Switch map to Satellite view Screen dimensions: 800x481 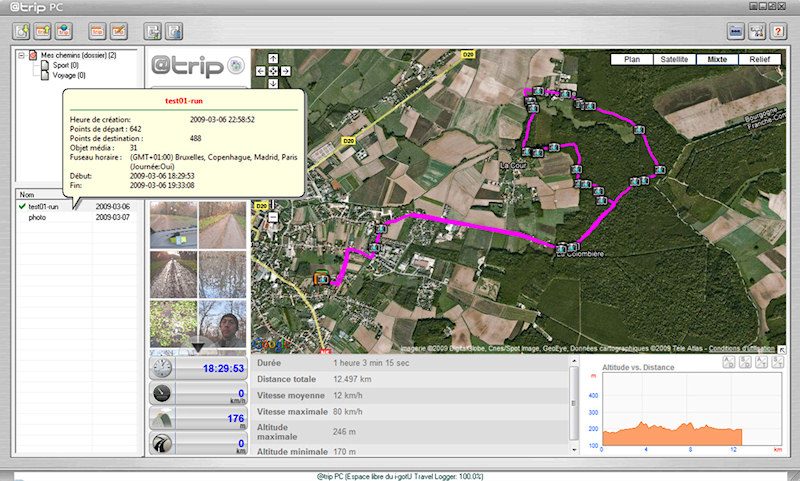coord(674,59)
